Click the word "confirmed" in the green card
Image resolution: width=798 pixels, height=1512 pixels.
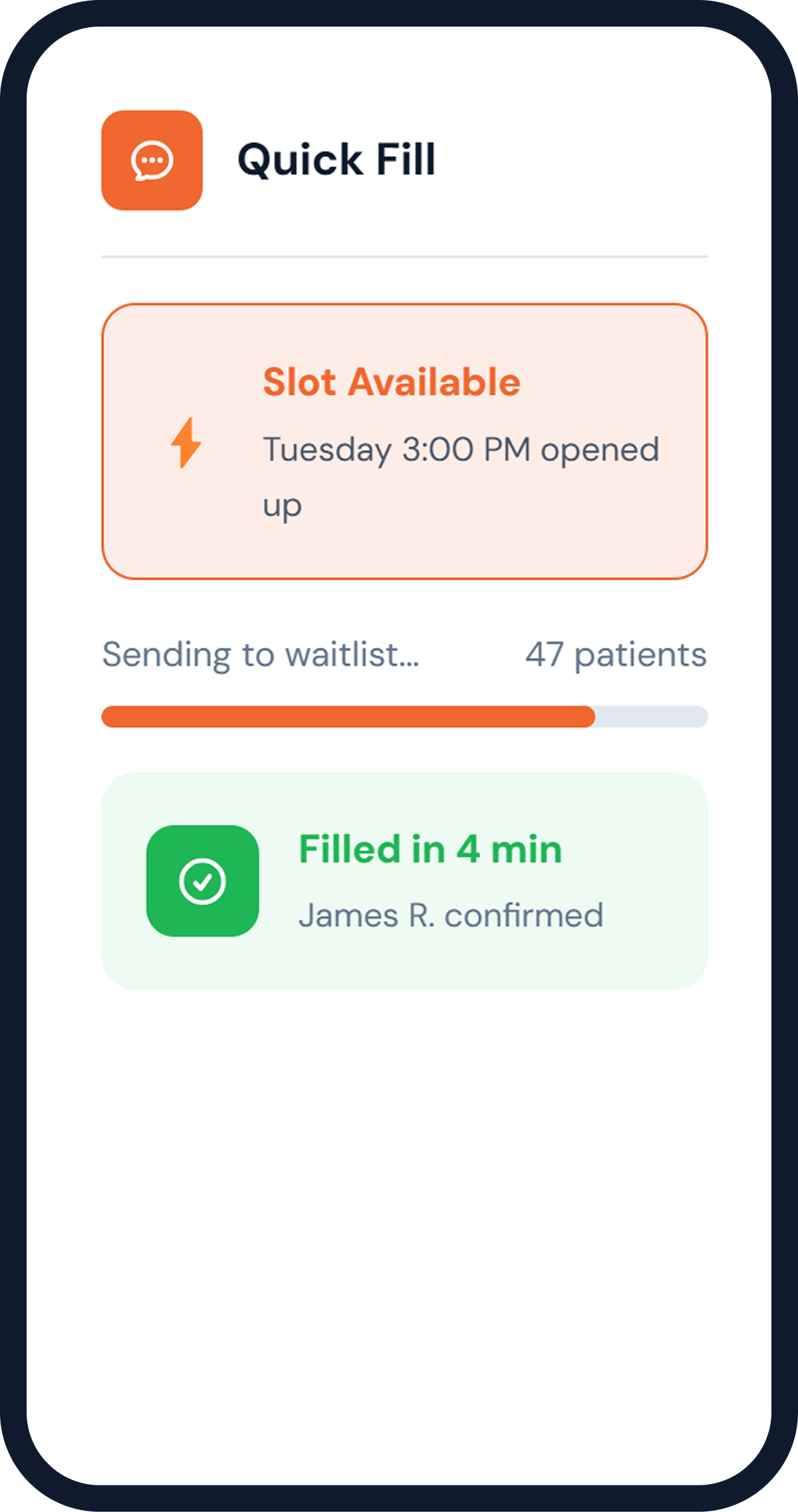pyautogui.click(x=523, y=915)
